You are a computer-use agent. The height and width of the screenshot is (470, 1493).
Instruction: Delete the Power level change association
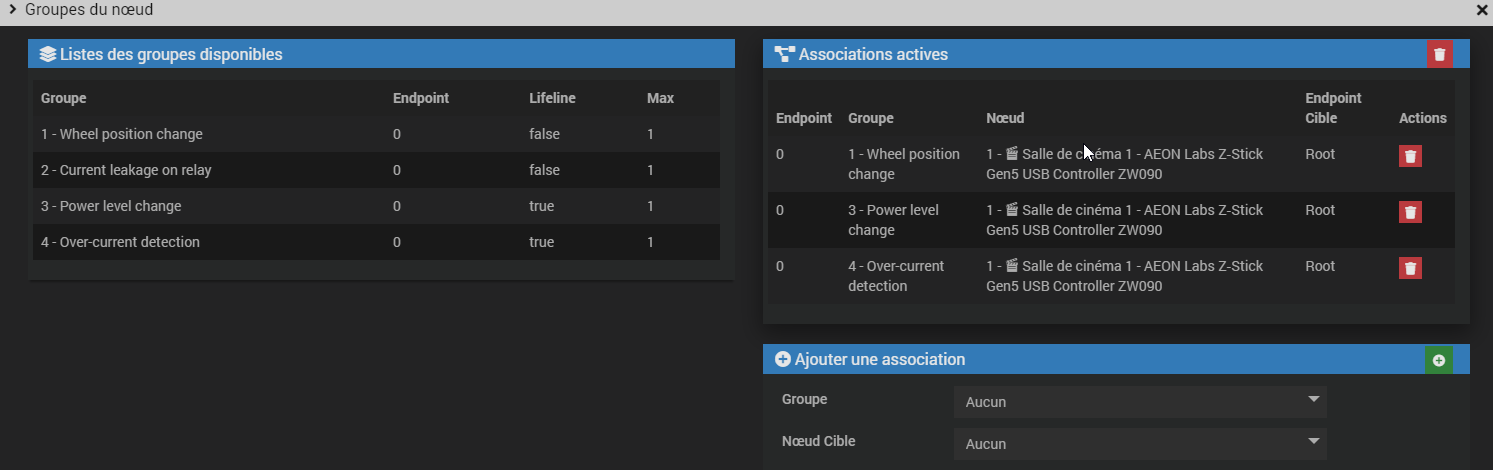tap(1410, 212)
